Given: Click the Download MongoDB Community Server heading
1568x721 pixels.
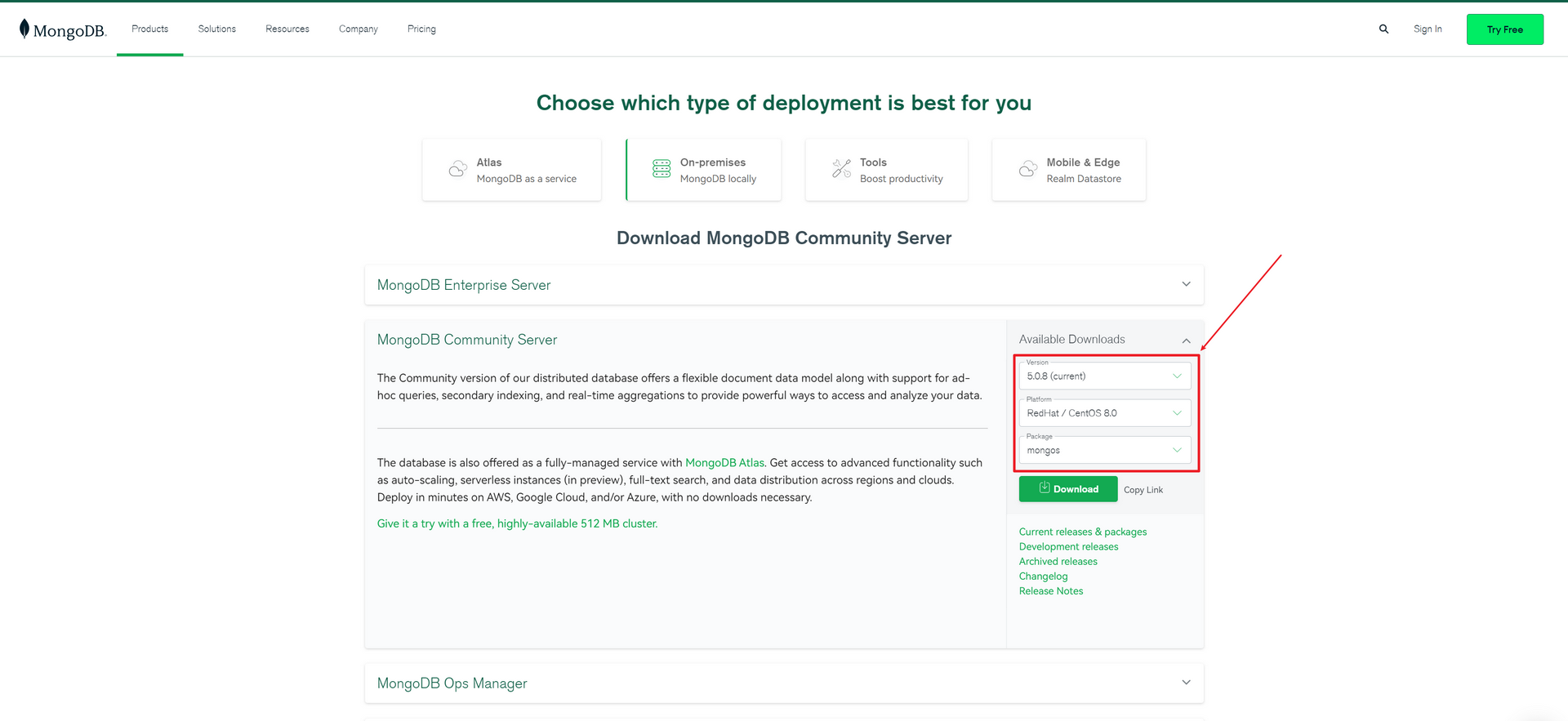Looking at the screenshot, I should [784, 238].
